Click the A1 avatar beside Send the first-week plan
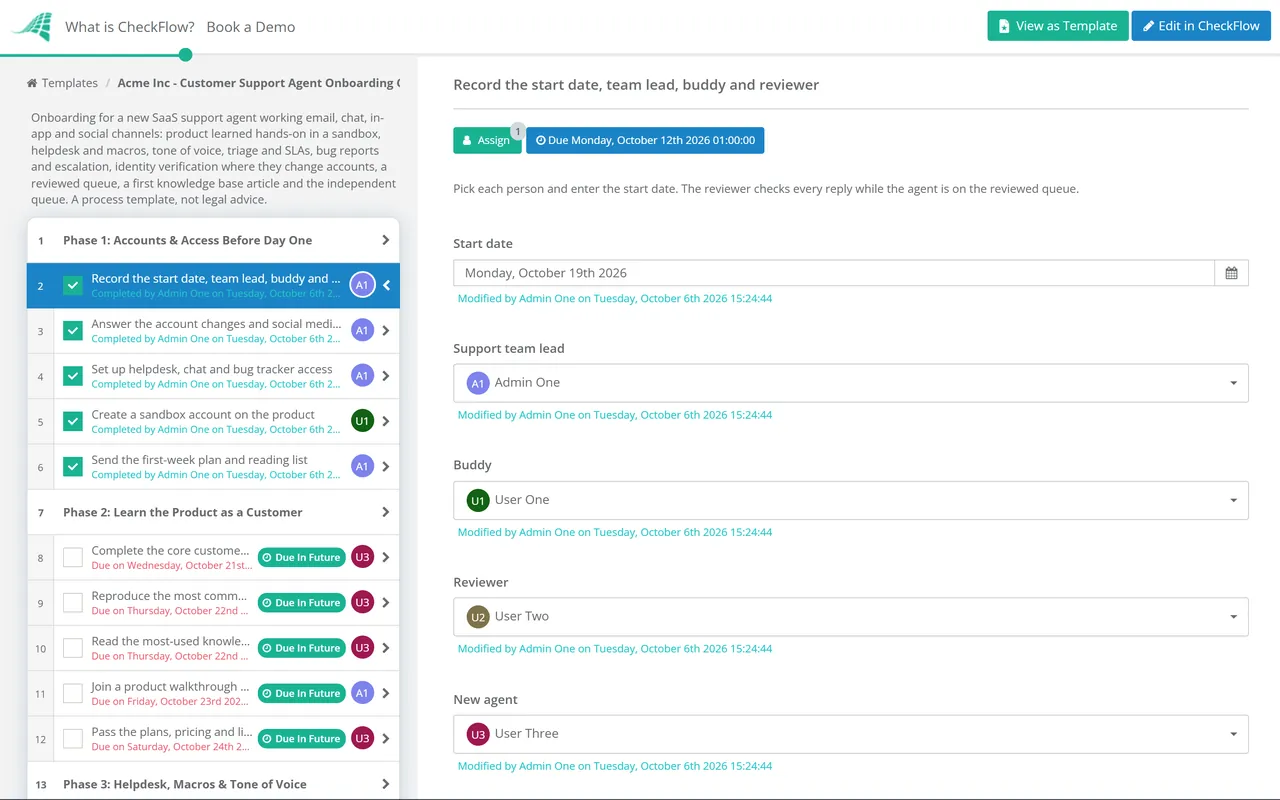 click(x=362, y=466)
